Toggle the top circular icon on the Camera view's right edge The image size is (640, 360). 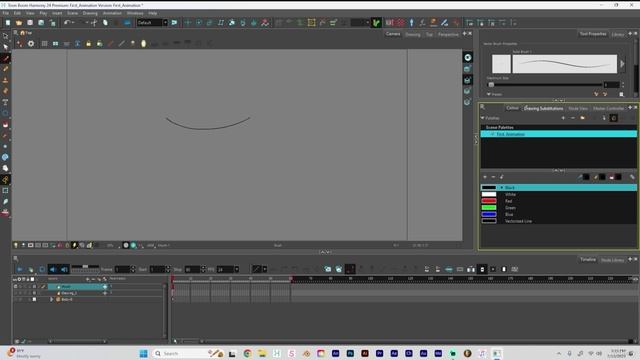click(468, 58)
